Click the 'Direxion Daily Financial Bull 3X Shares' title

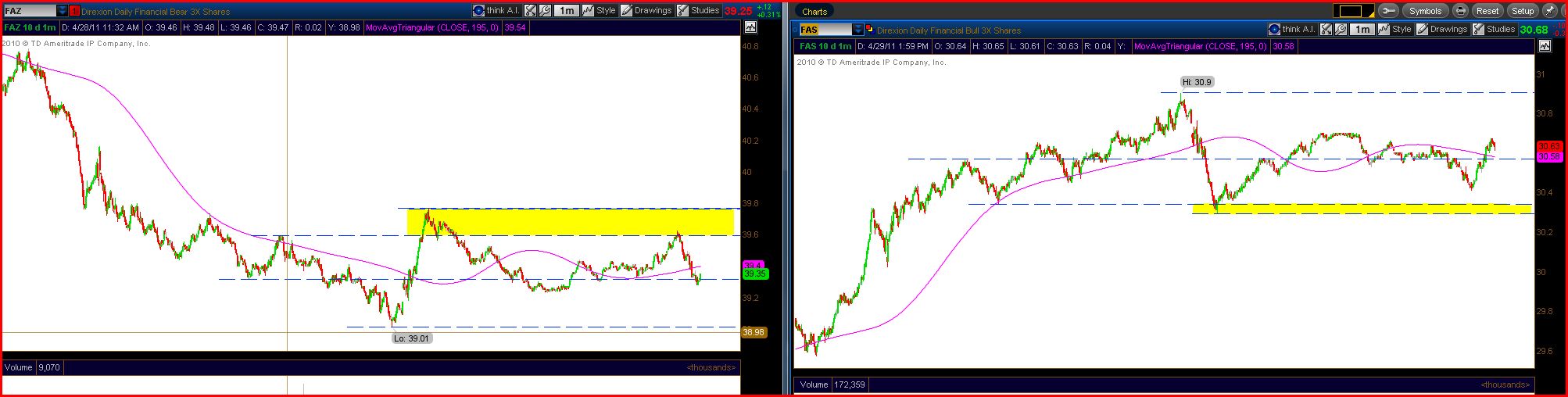[x=949, y=30]
